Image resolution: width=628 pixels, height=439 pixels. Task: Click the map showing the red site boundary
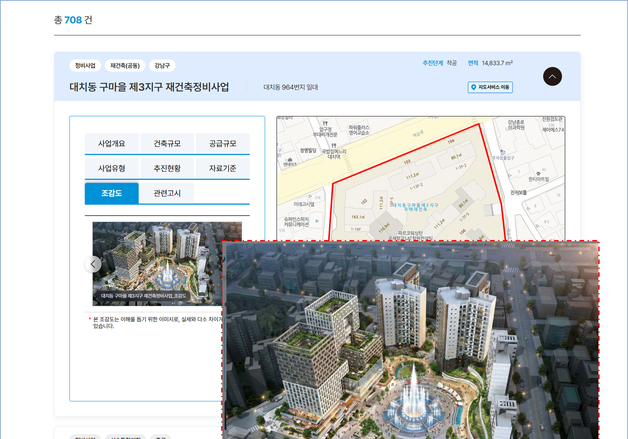[x=421, y=179]
